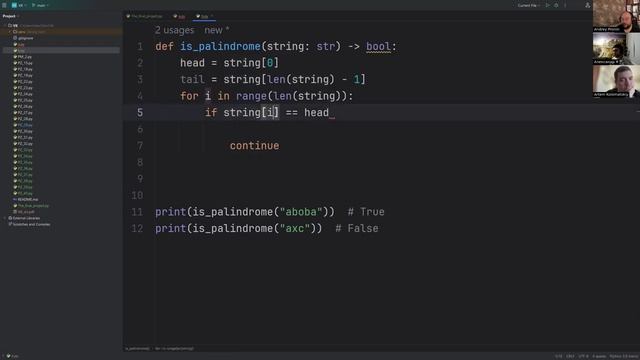Click the "aboba" string literal
Image resolution: width=640 pixels, height=360 pixels.
tap(301, 212)
